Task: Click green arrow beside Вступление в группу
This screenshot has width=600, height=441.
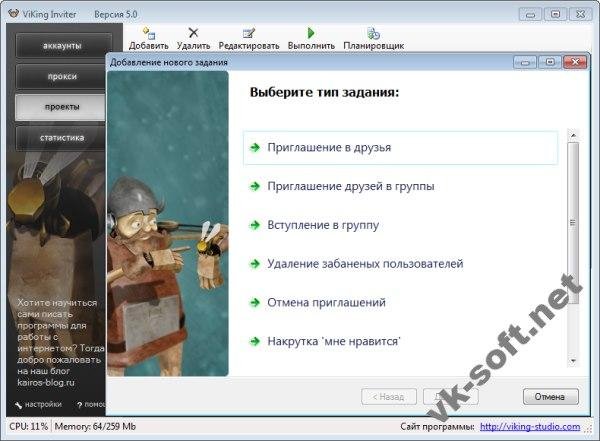Action: click(x=255, y=225)
